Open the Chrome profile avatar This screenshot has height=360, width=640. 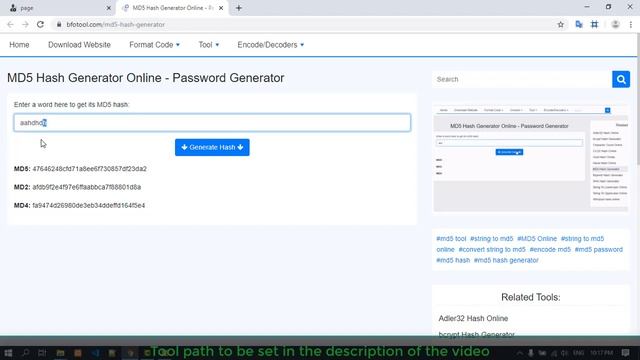pyautogui.click(x=615, y=24)
